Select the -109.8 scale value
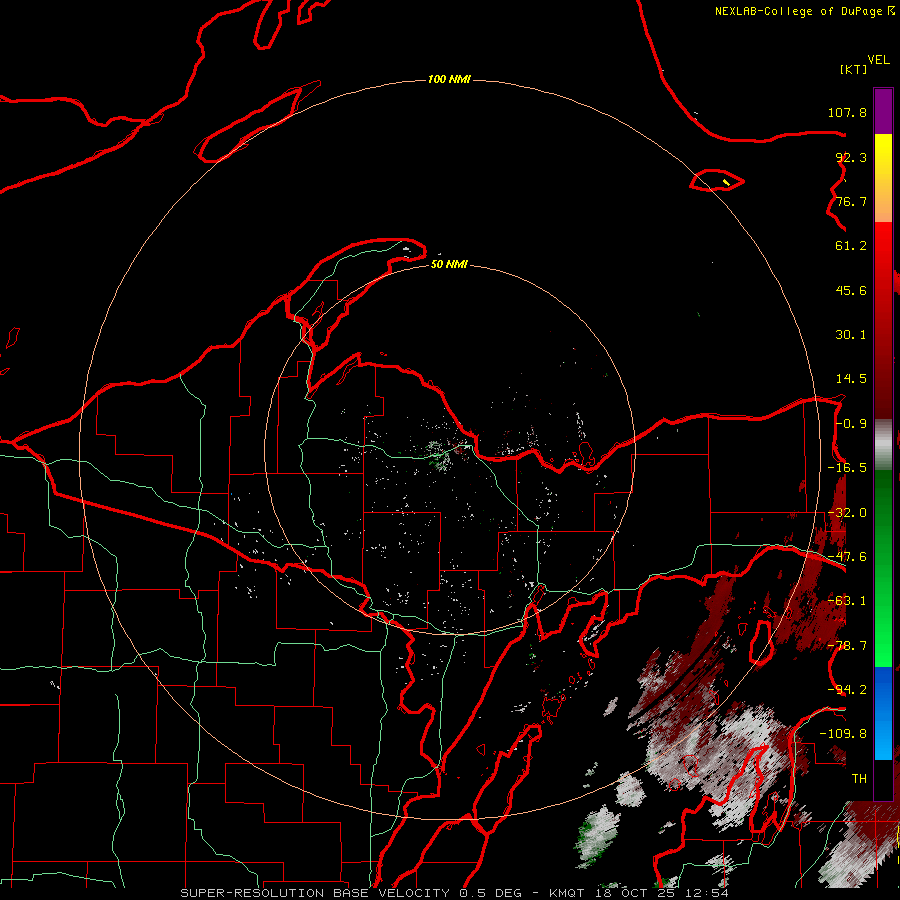Screen dimensions: 900x900 coord(843,734)
